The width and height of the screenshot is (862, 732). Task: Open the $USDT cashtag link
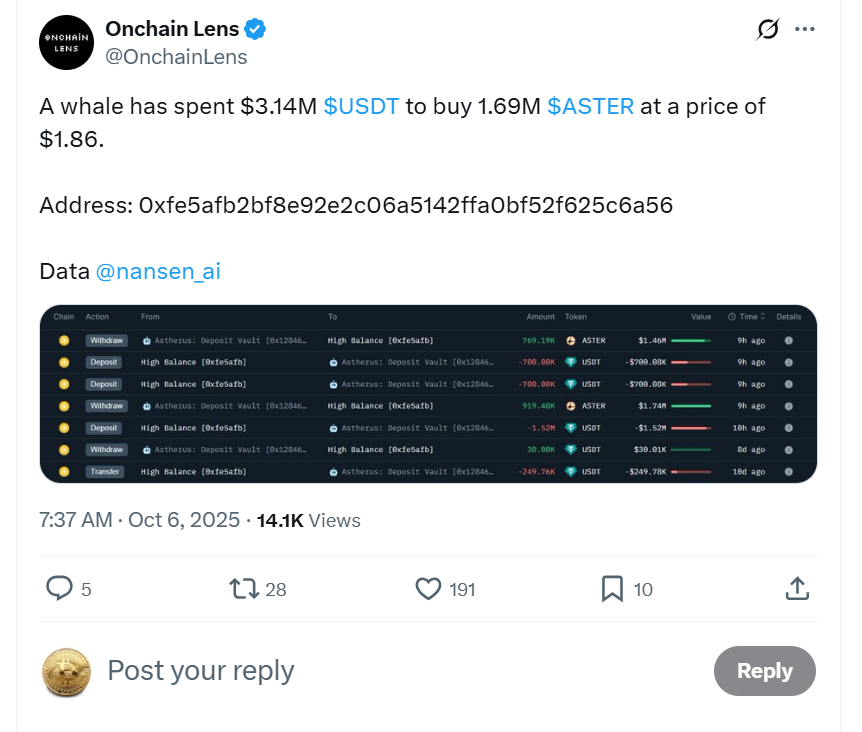[x=361, y=106]
